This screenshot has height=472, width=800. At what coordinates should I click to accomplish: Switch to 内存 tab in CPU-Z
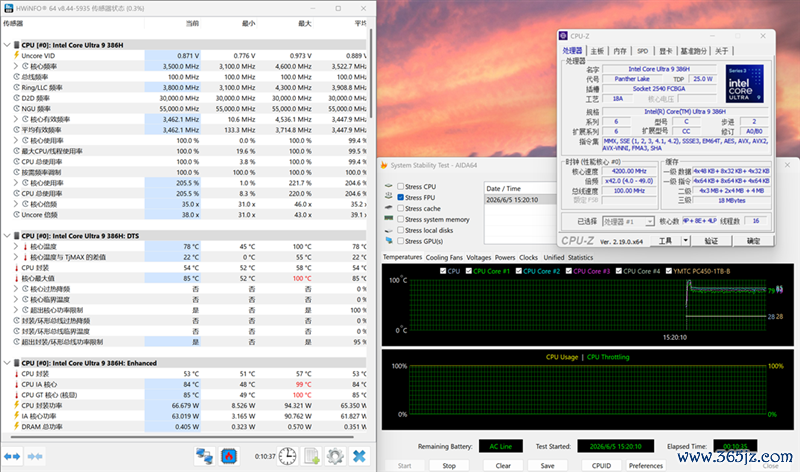(x=620, y=51)
